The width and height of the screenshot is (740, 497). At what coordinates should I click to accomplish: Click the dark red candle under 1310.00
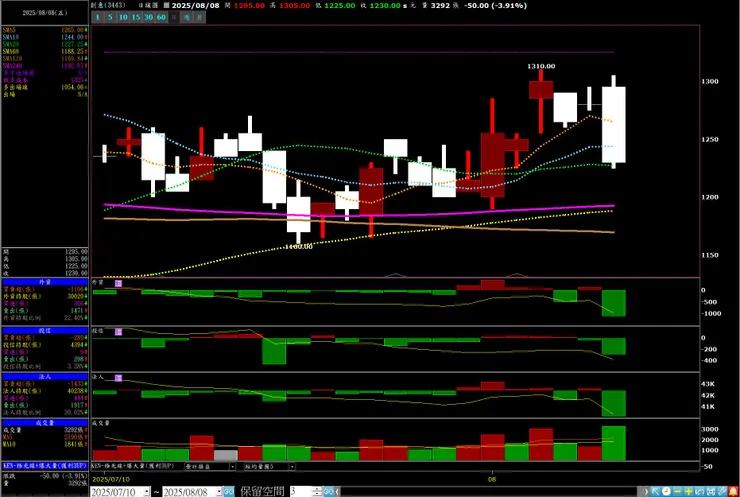coord(541,90)
